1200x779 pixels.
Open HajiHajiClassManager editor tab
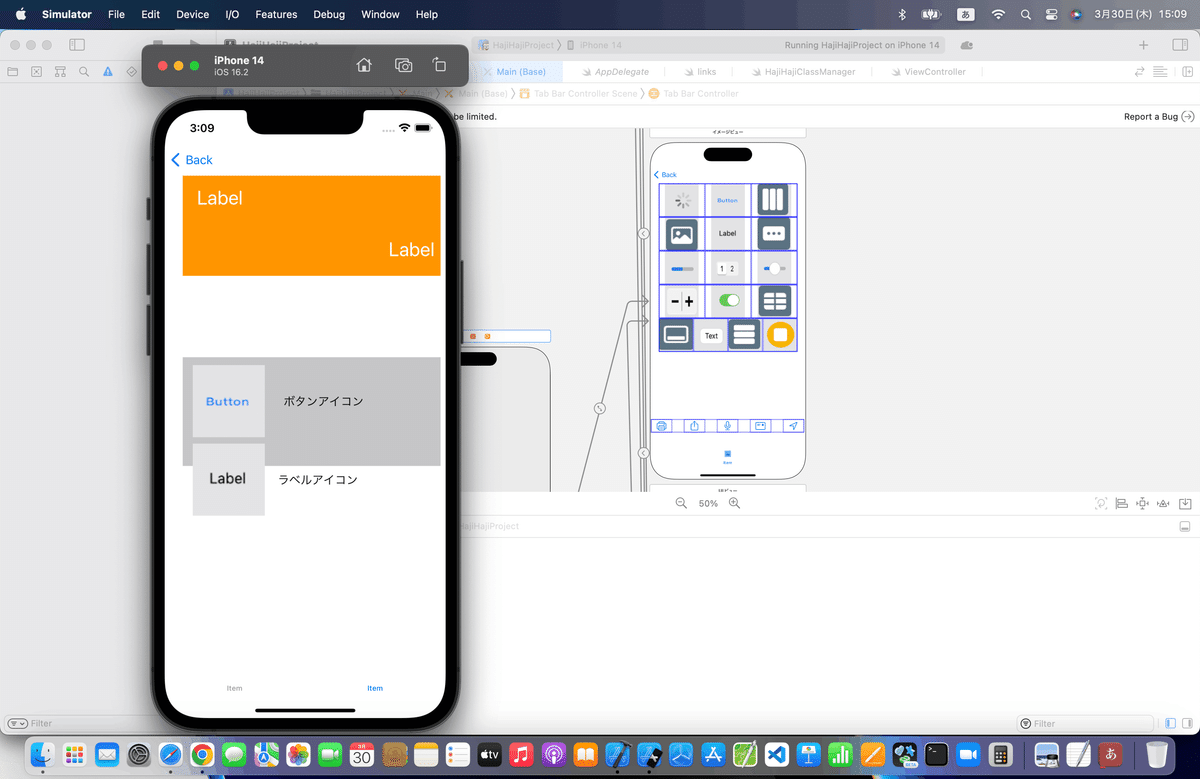coord(804,72)
